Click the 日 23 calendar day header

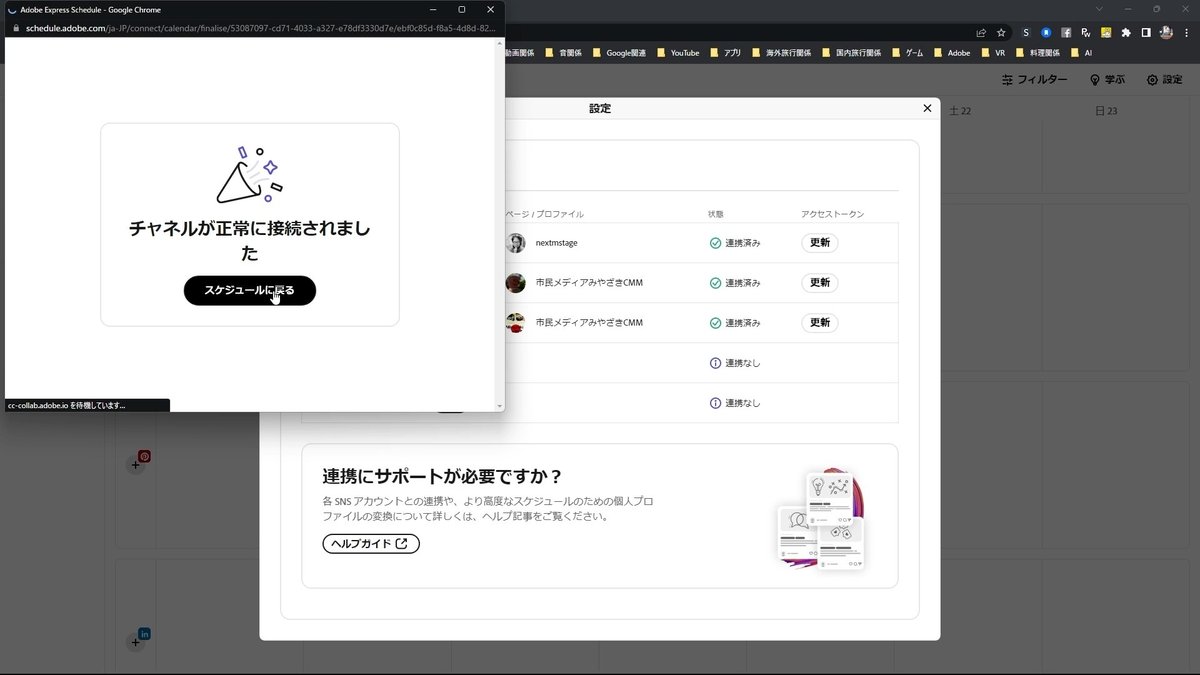click(x=1107, y=111)
